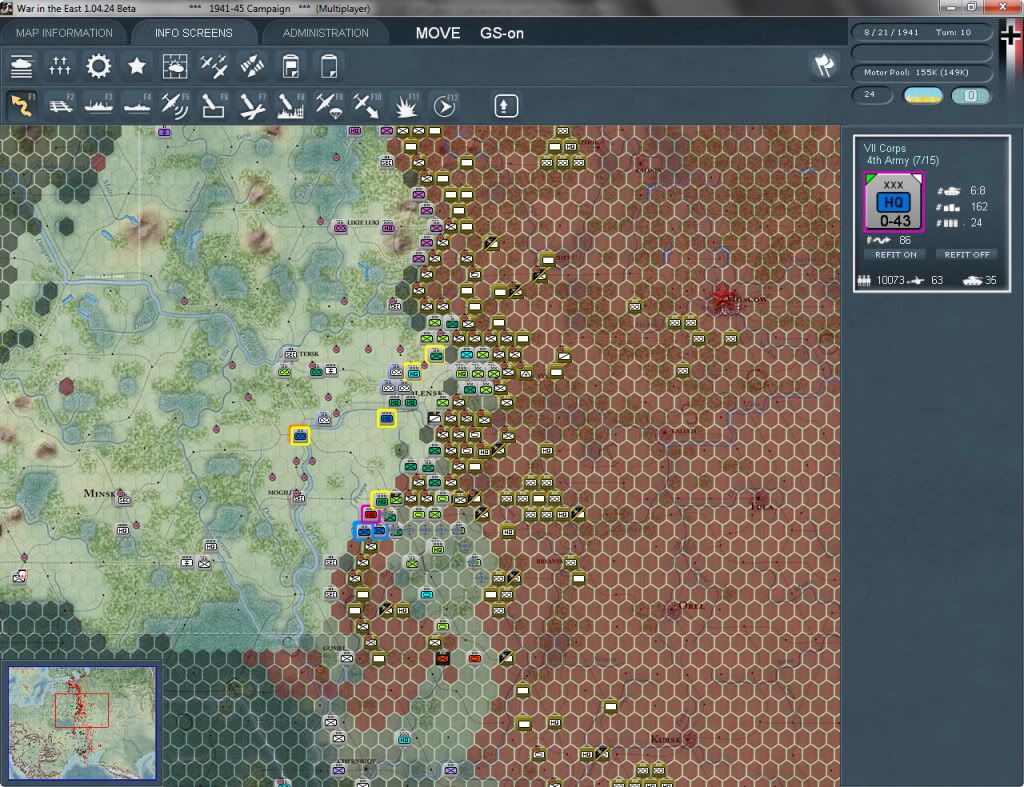Viewport: 1024px width, 787px height.
Task: Open the weather map grid icon
Action: pyautogui.click(x=175, y=66)
